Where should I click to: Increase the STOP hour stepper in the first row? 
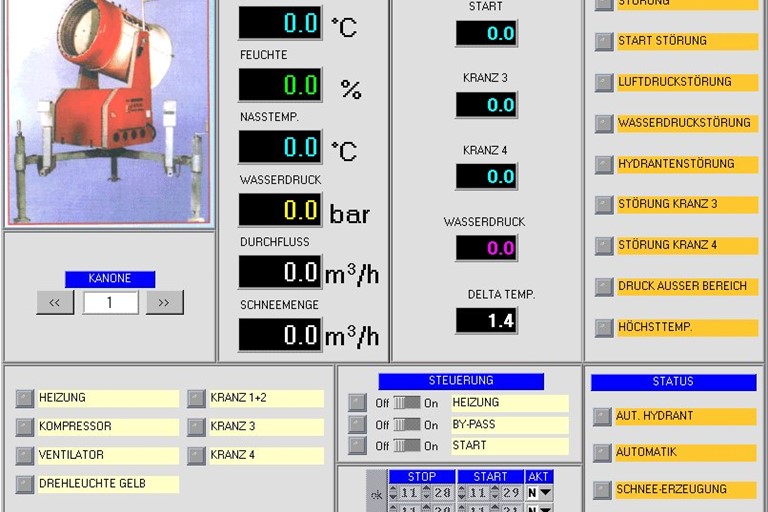click(394, 489)
